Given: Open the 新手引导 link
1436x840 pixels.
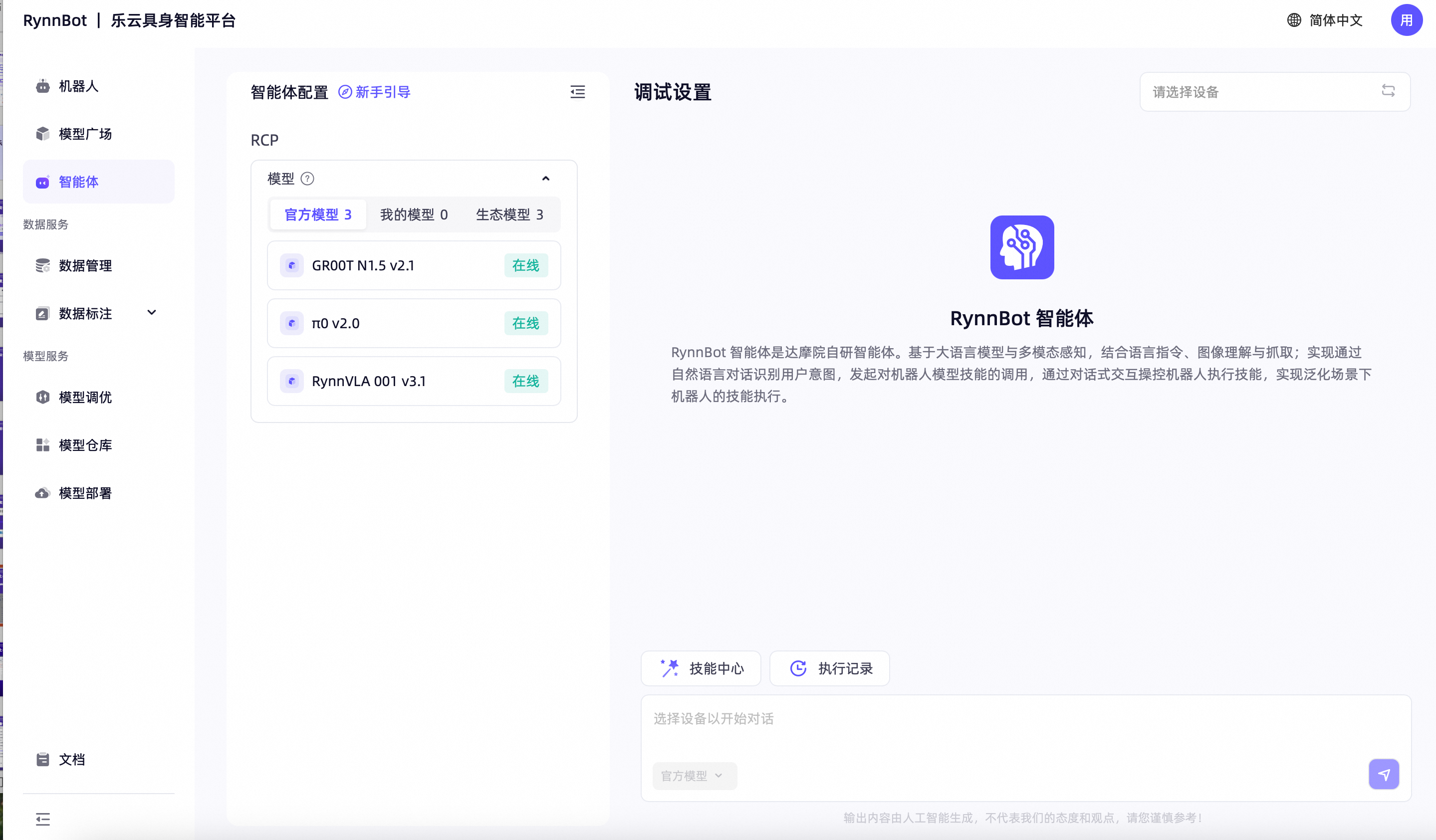Looking at the screenshot, I should [x=374, y=92].
